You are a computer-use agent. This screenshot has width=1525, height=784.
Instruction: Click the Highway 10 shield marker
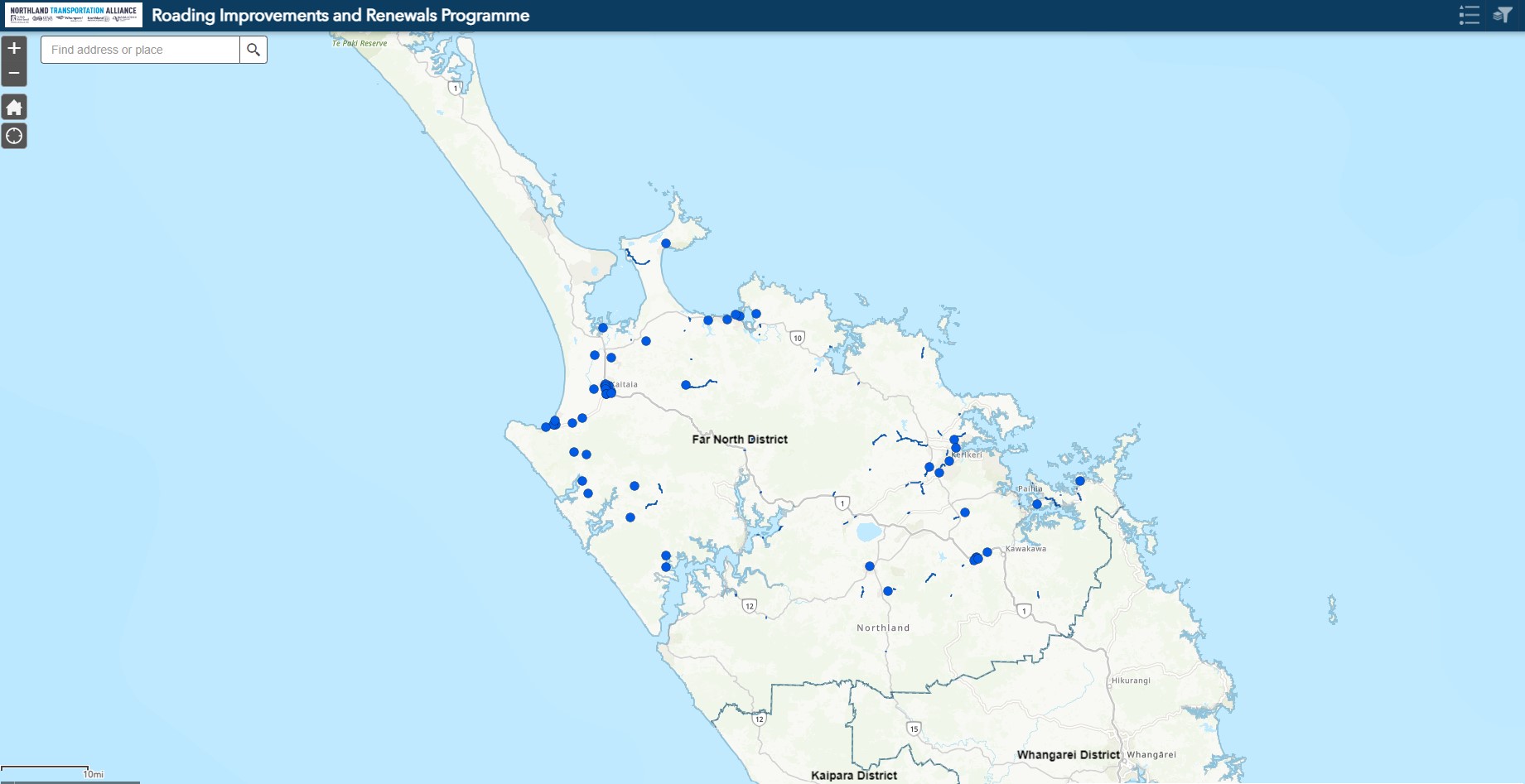[x=798, y=338]
